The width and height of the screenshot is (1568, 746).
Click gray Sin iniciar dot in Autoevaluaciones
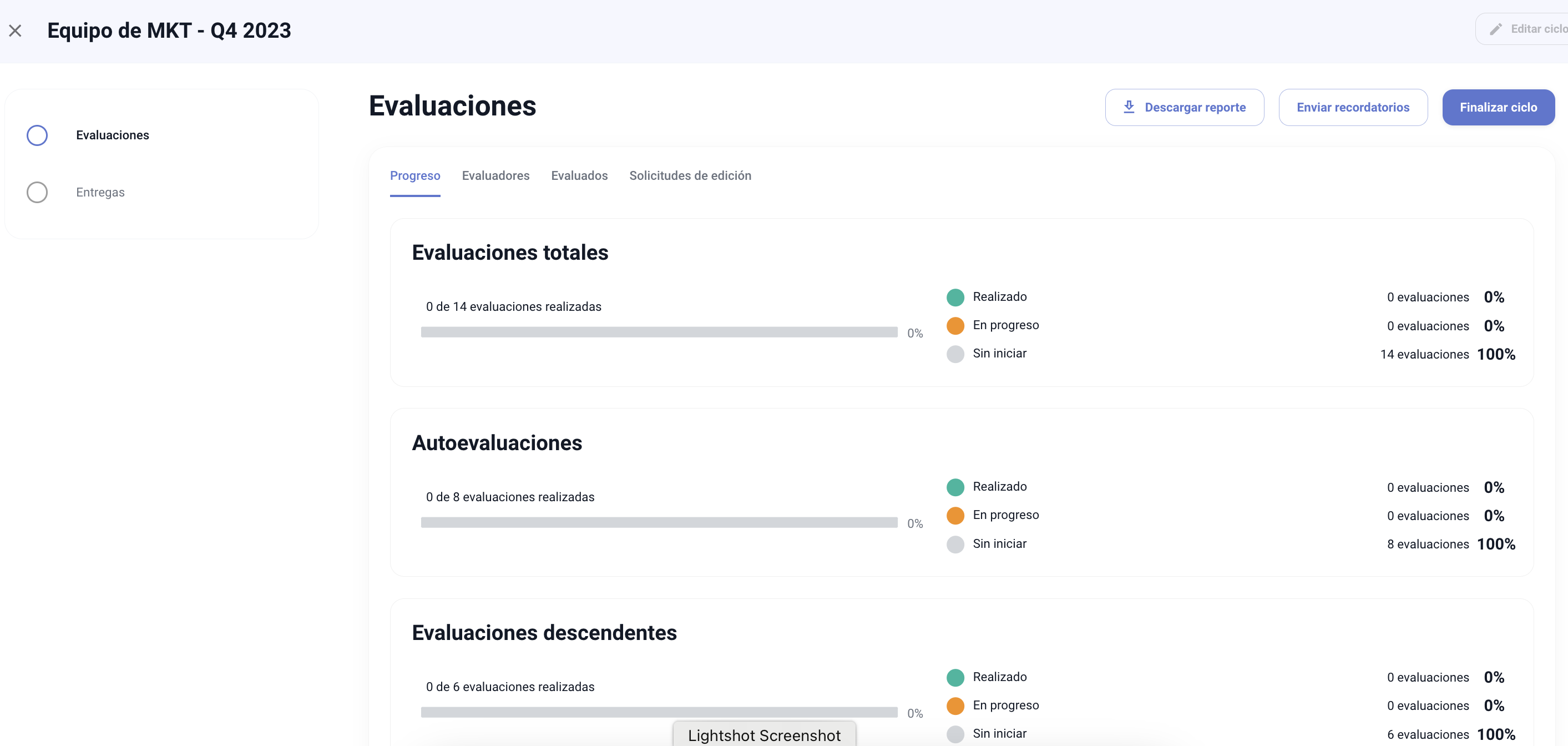(x=955, y=545)
